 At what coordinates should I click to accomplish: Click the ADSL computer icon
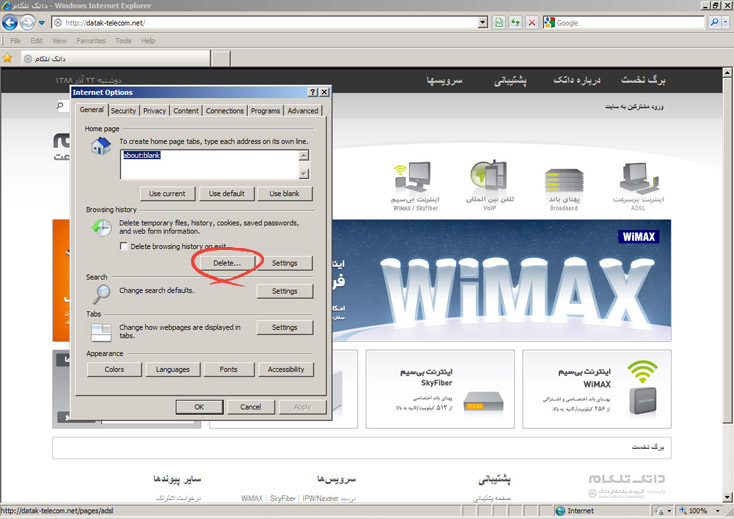[639, 178]
